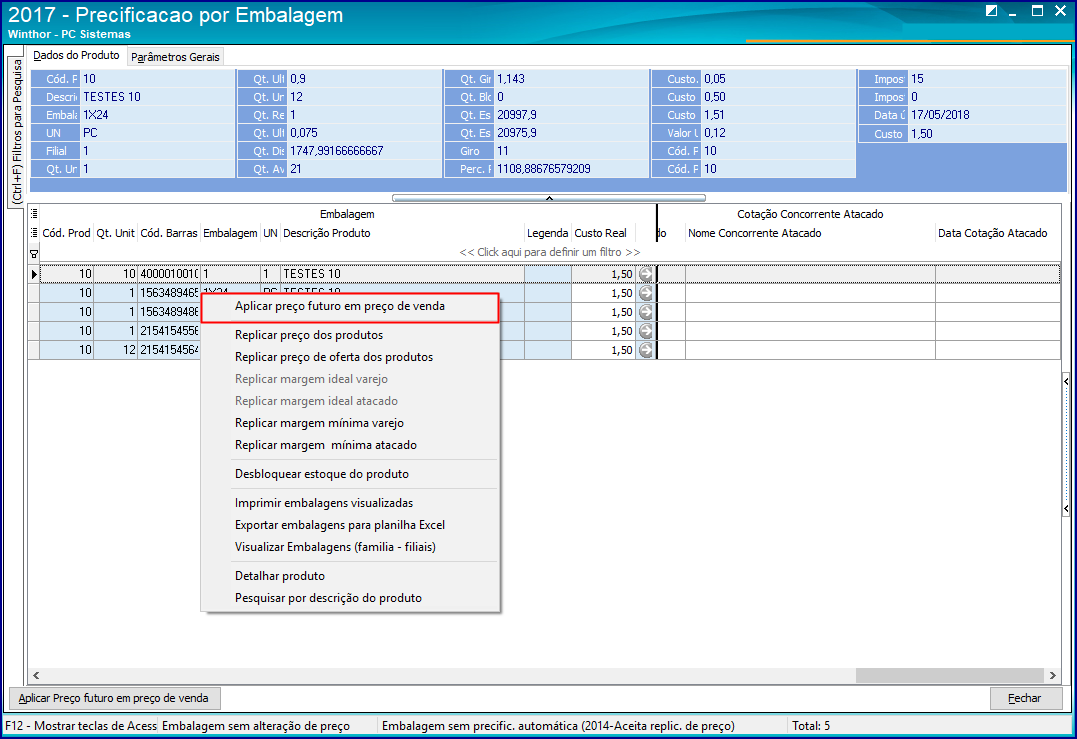
Task: Switch to Parâmetros Gerais tab
Action: pos(175,57)
